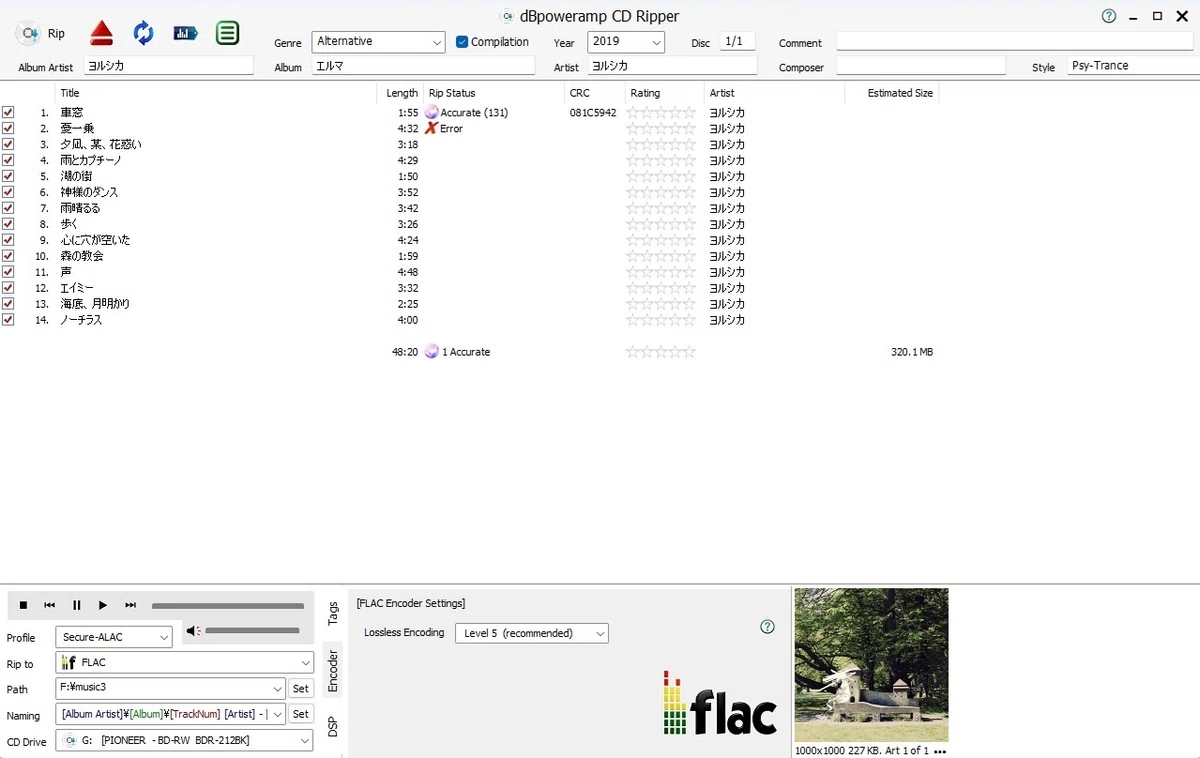
Task: Uncheck track 2 checkbox
Action: 8,128
